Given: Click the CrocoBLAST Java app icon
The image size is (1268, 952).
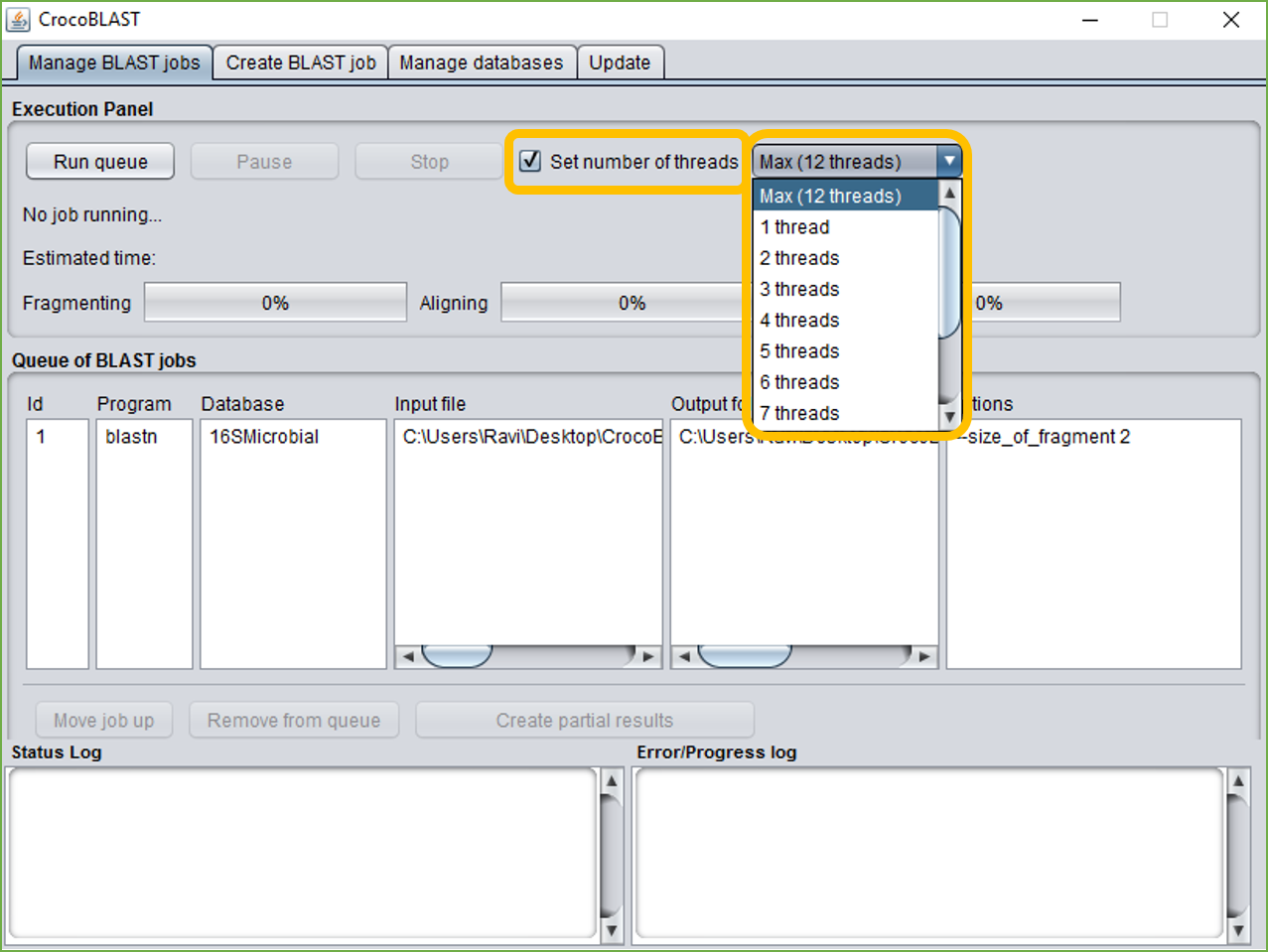Looking at the screenshot, I should 18,19.
